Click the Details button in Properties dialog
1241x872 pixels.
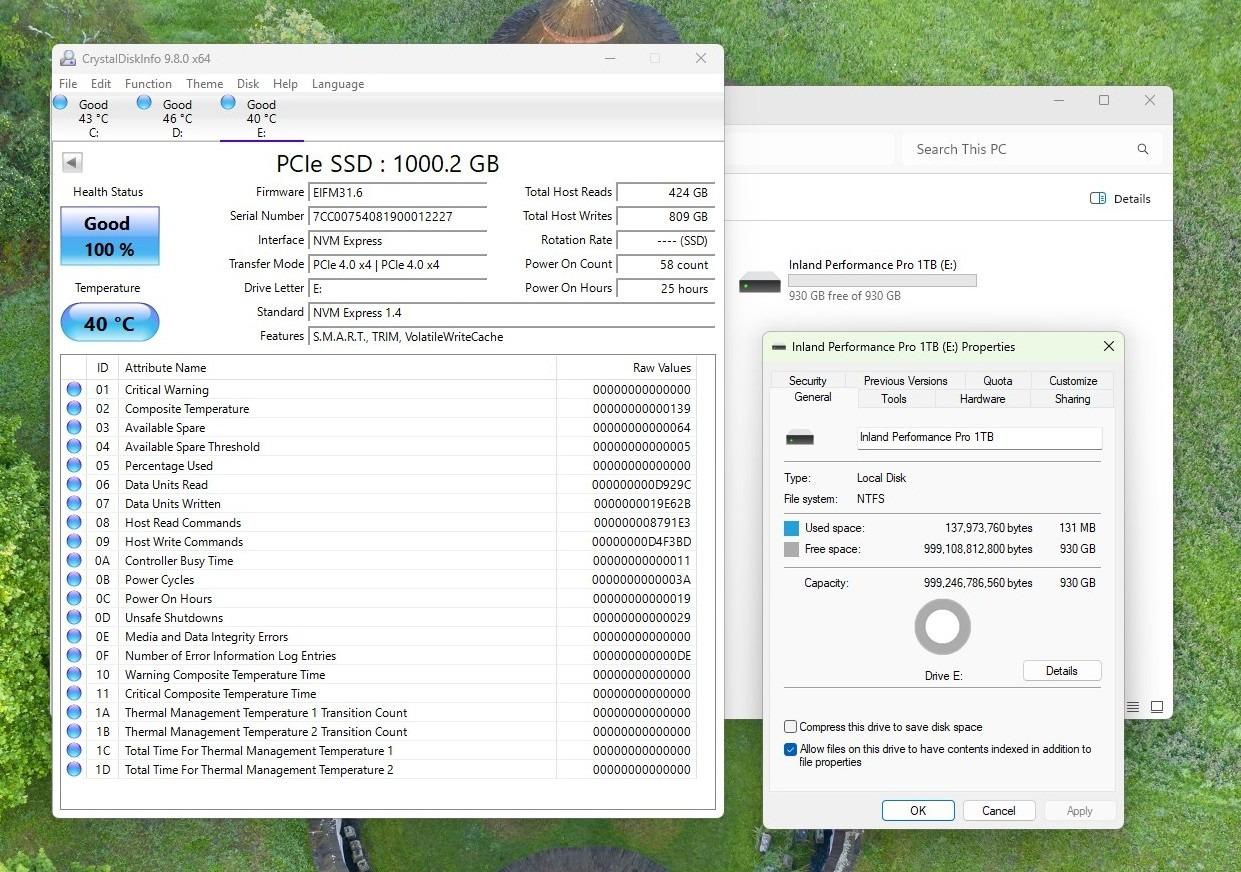tap(1062, 671)
